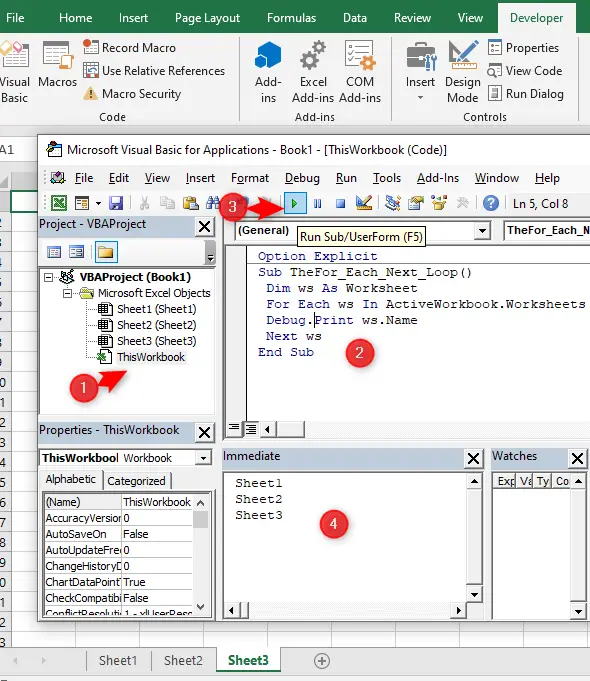This screenshot has height=681, width=590.
Task: Click View Object icon in Project pane
Action: pyautogui.click(x=76, y=252)
